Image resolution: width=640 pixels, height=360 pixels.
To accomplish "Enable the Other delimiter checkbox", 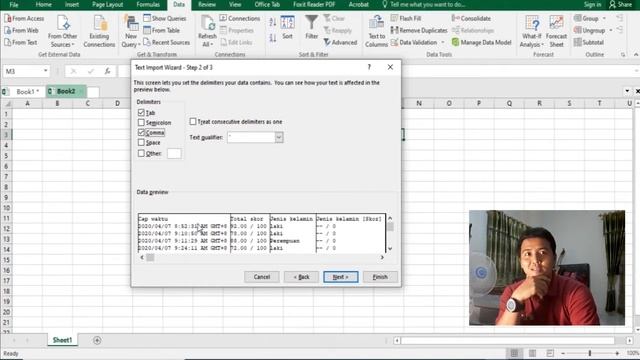I will 141,153.
